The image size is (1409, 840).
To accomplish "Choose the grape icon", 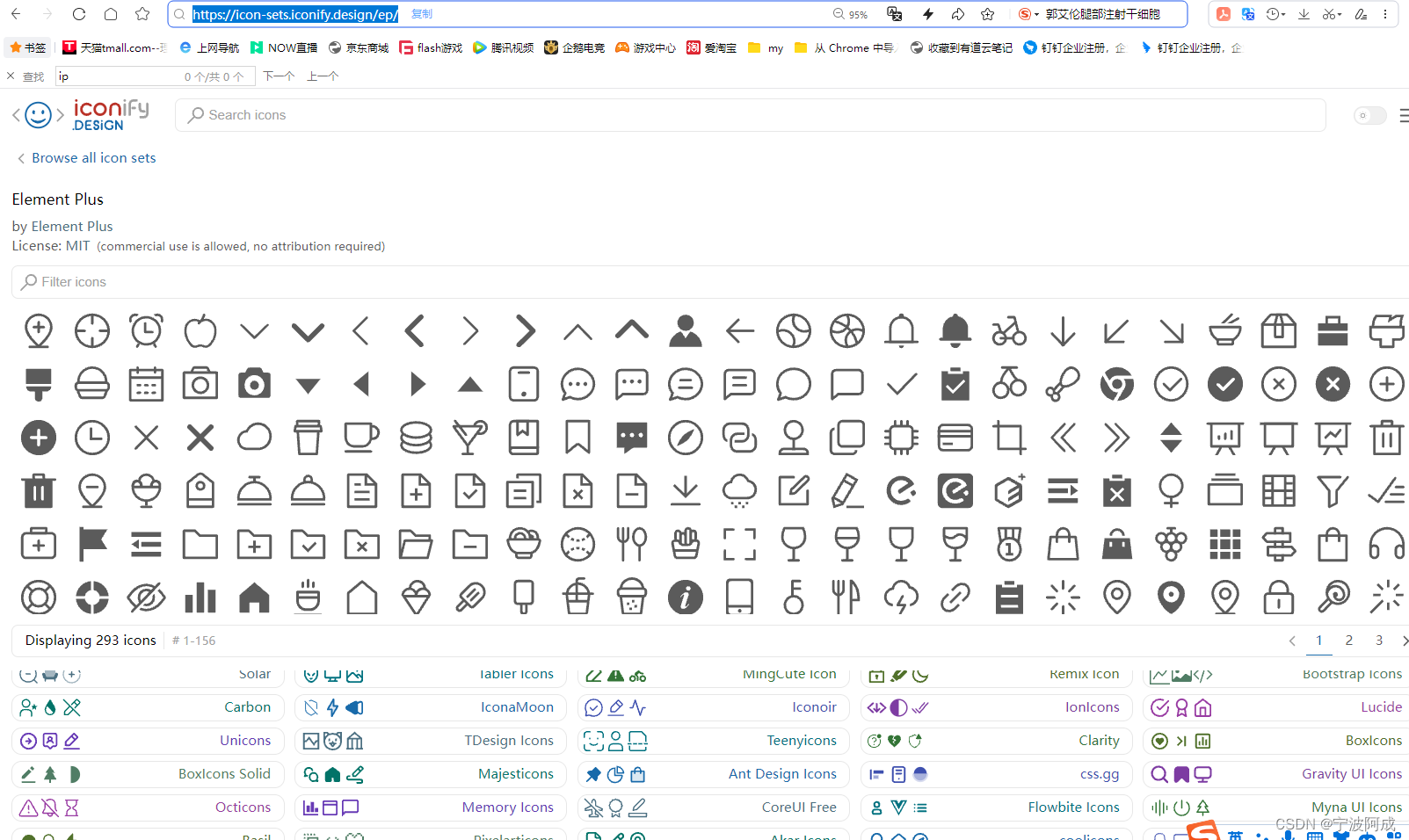I will click(1171, 545).
